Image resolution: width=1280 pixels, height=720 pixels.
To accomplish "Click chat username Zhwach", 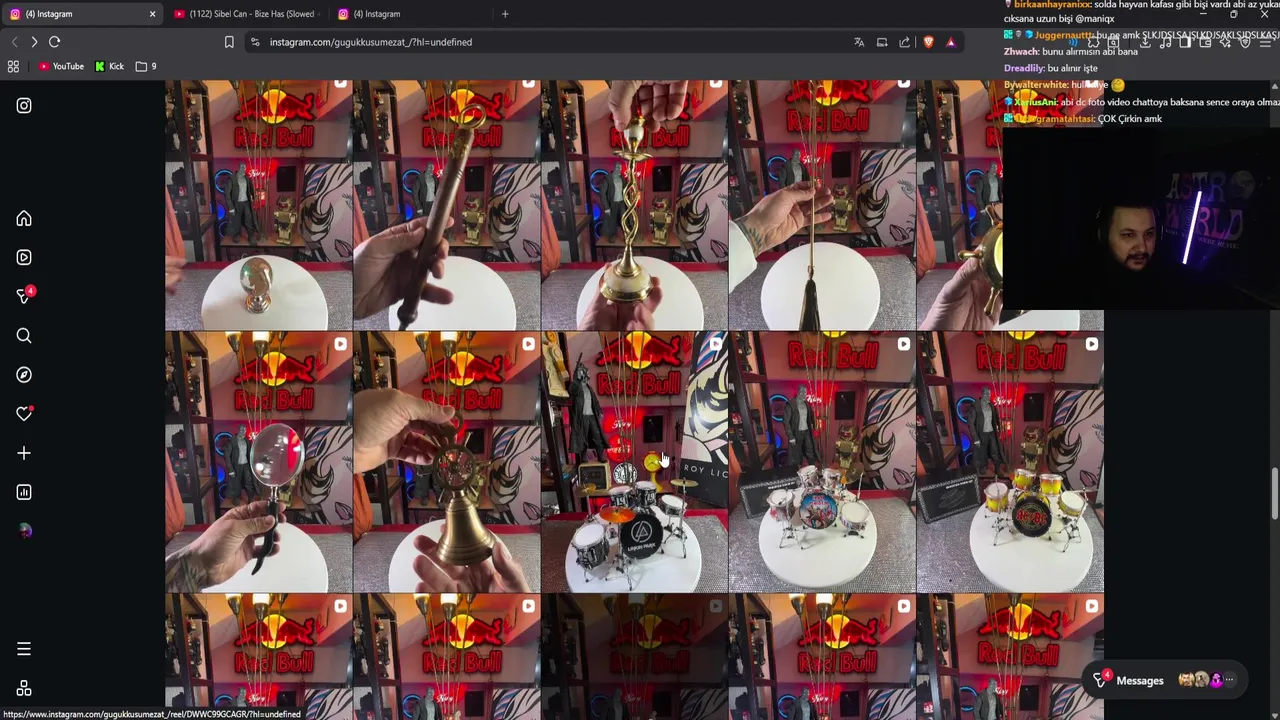I will (x=1021, y=51).
